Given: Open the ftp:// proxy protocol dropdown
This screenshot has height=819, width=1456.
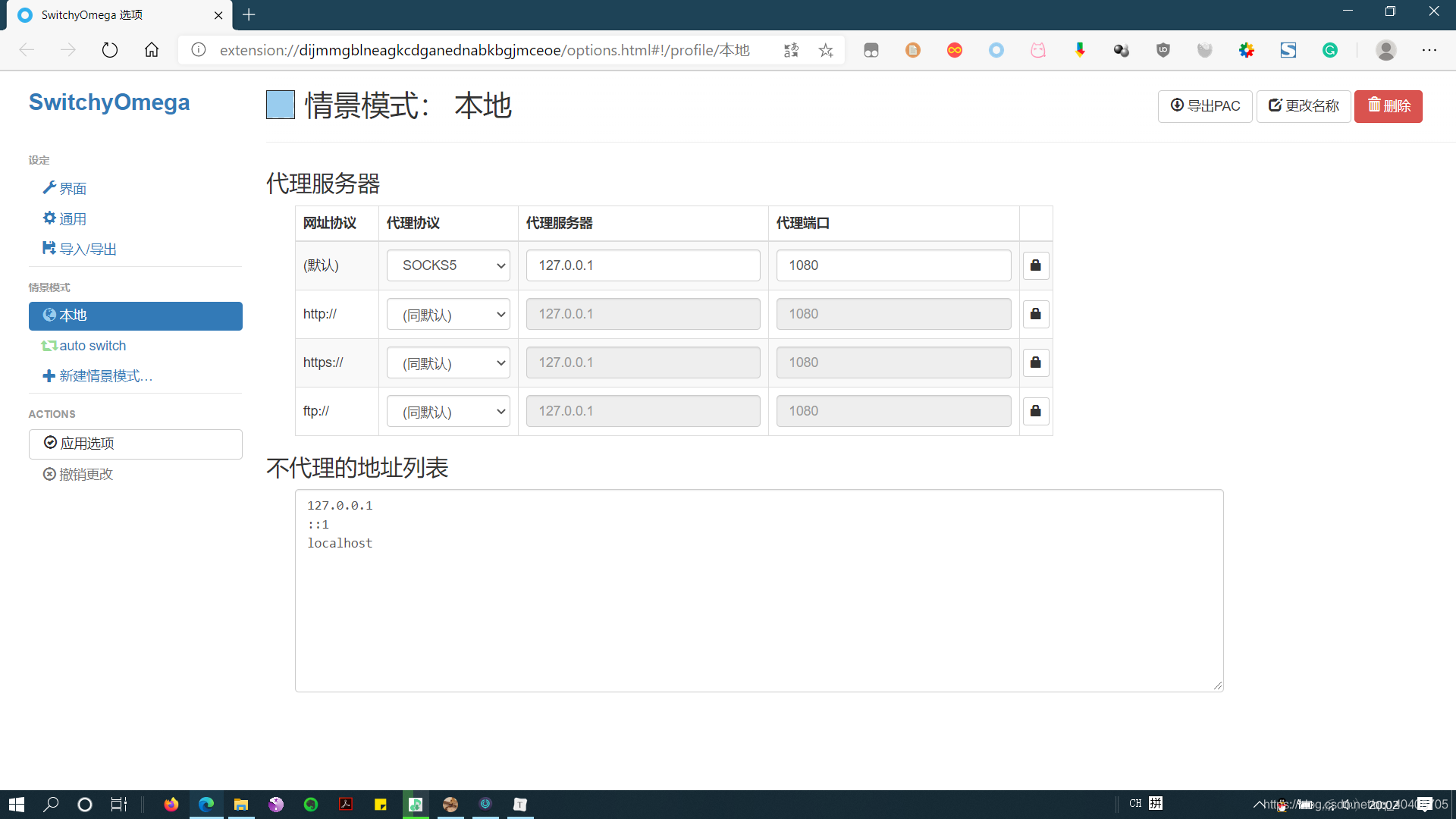Looking at the screenshot, I should [448, 411].
